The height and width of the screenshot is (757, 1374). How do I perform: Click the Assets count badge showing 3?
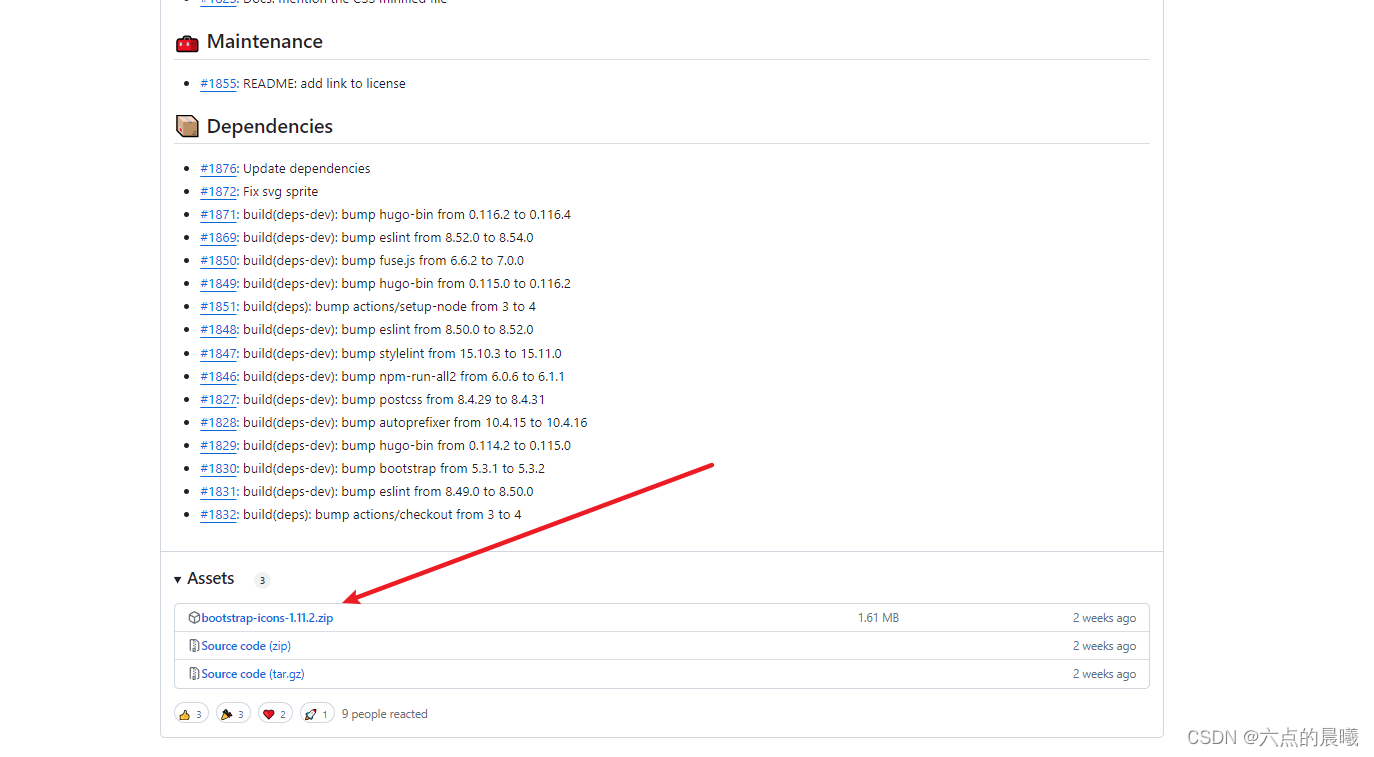click(x=262, y=581)
